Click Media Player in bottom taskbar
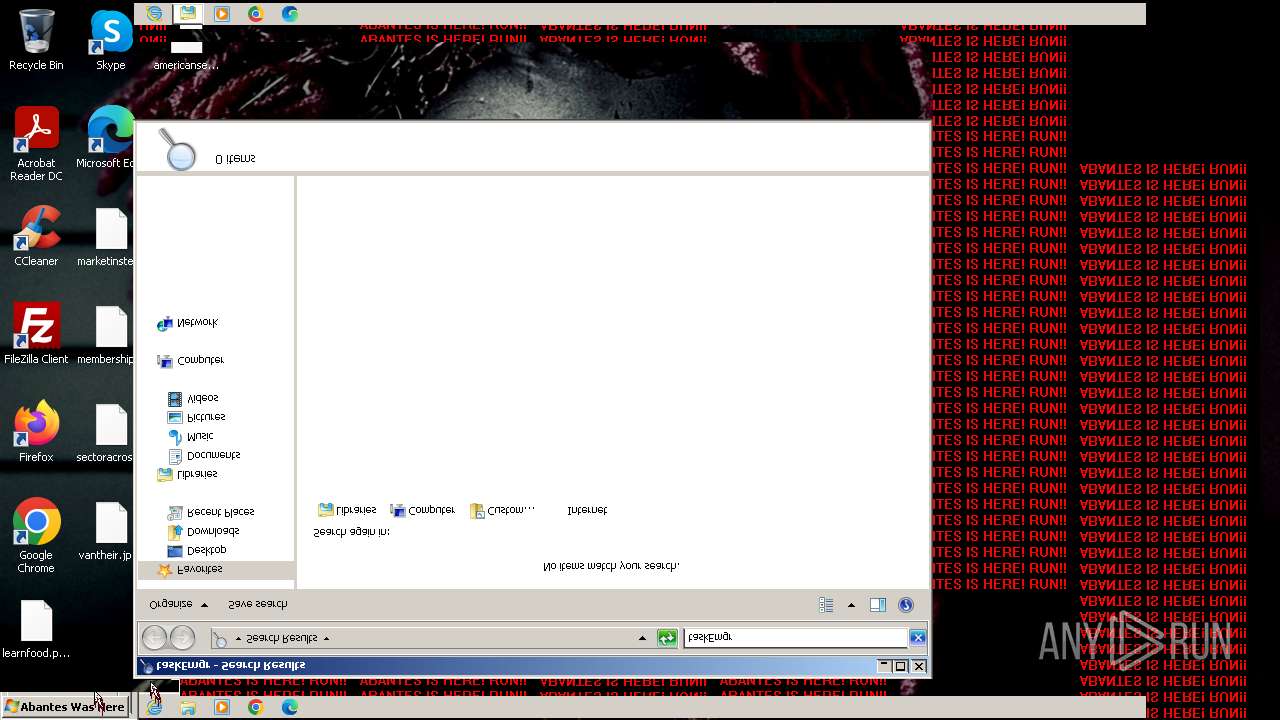This screenshot has height=720, width=1280. 222,707
